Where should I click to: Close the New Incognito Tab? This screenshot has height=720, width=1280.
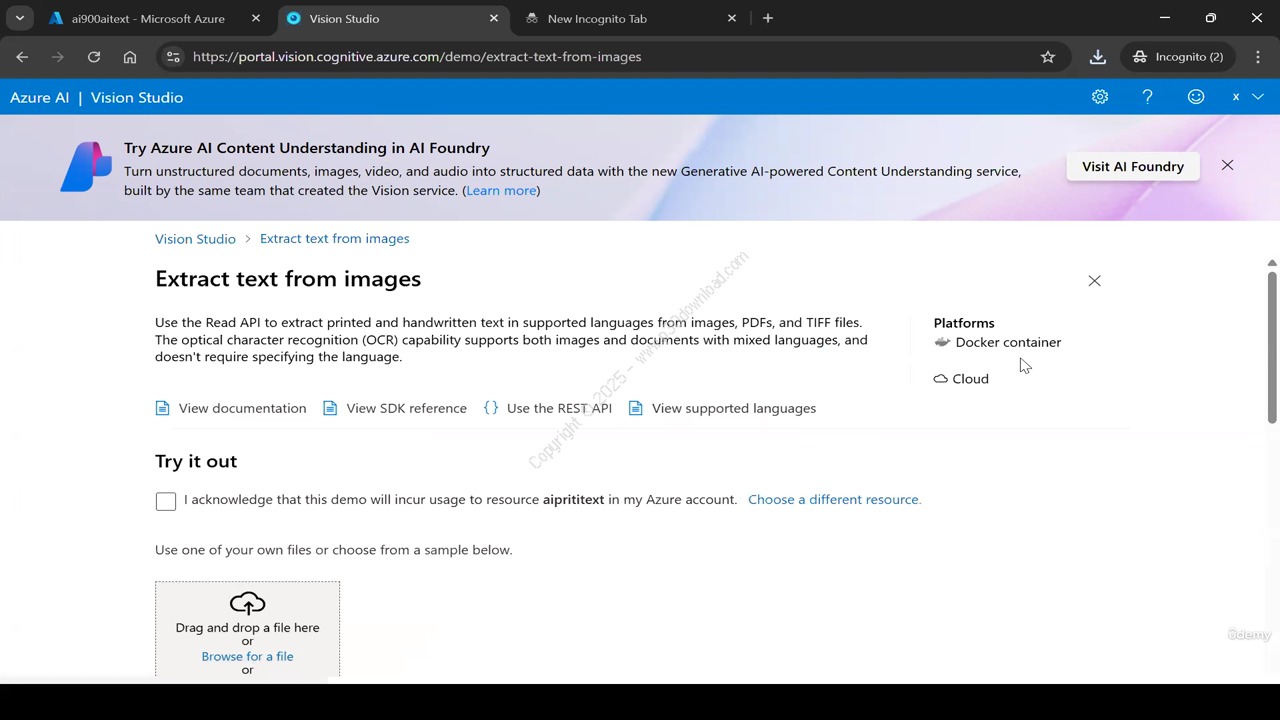tap(732, 18)
